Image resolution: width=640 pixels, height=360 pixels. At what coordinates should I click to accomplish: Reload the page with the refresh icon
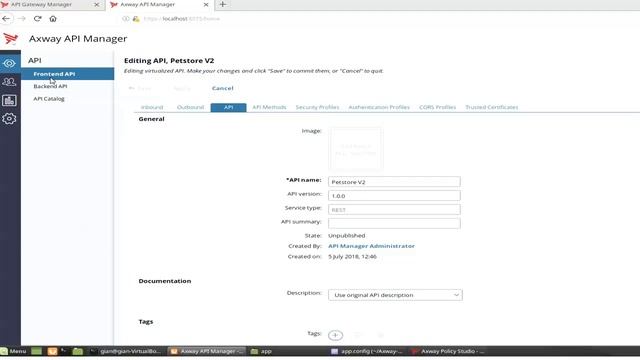coord(38,19)
